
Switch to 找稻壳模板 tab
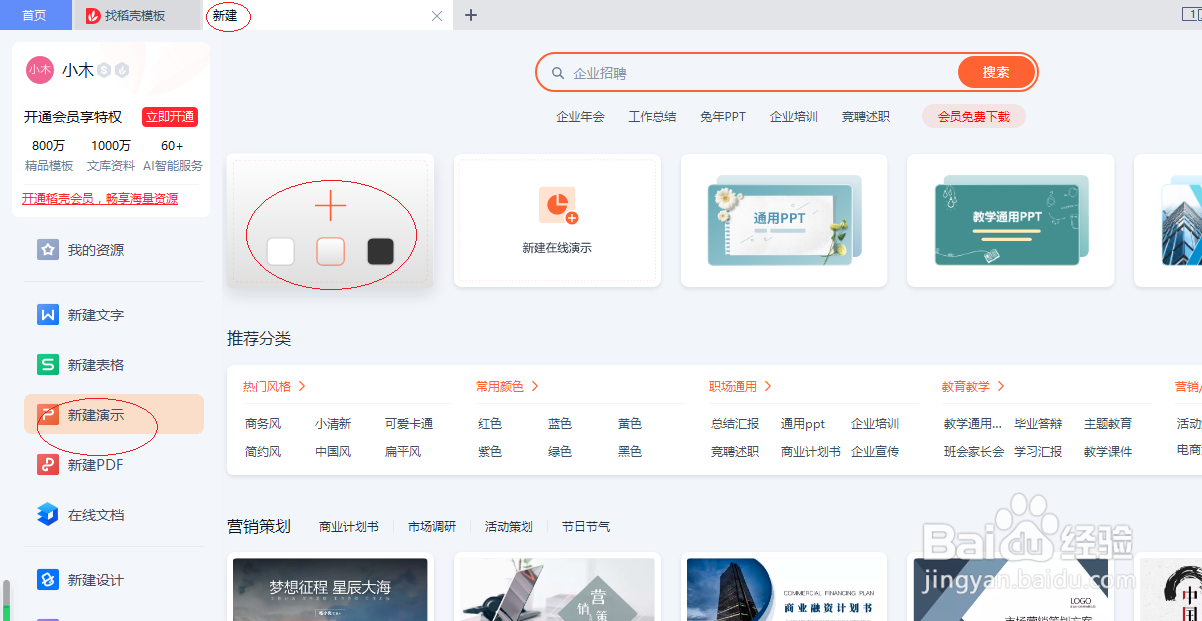[x=137, y=16]
